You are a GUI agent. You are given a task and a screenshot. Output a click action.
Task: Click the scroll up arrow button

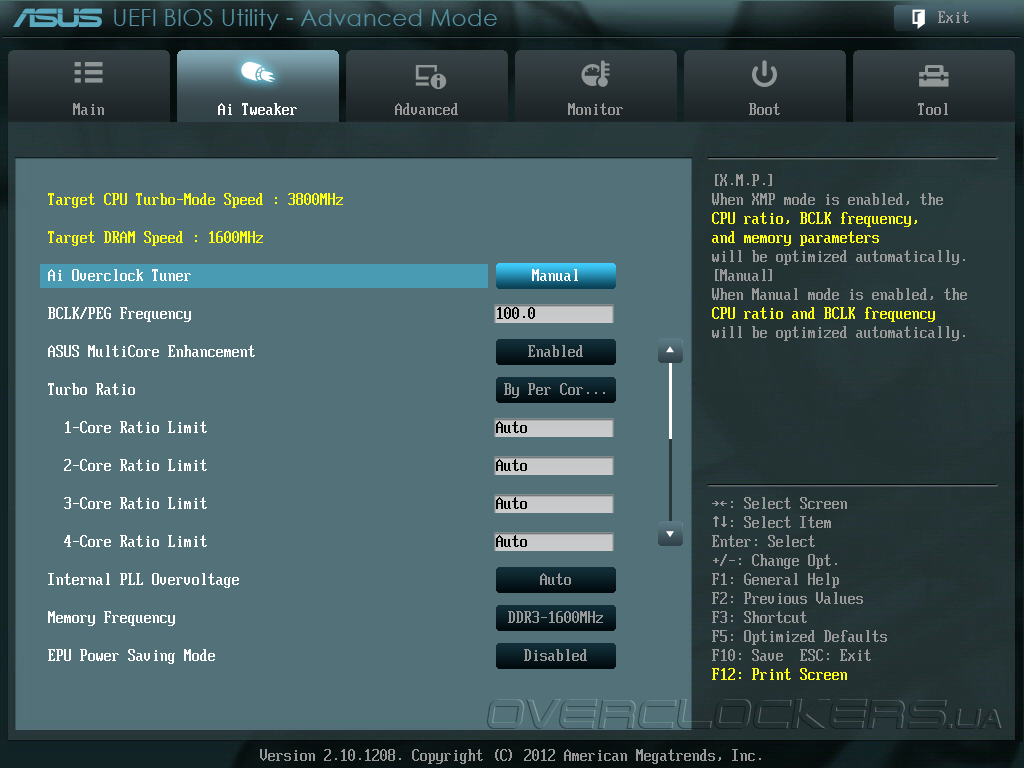point(670,351)
